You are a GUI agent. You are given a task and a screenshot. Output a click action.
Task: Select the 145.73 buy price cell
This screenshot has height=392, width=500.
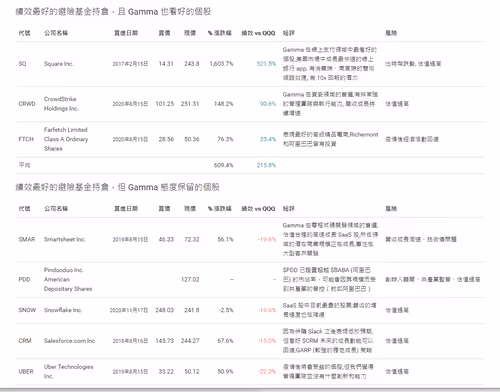(165, 341)
